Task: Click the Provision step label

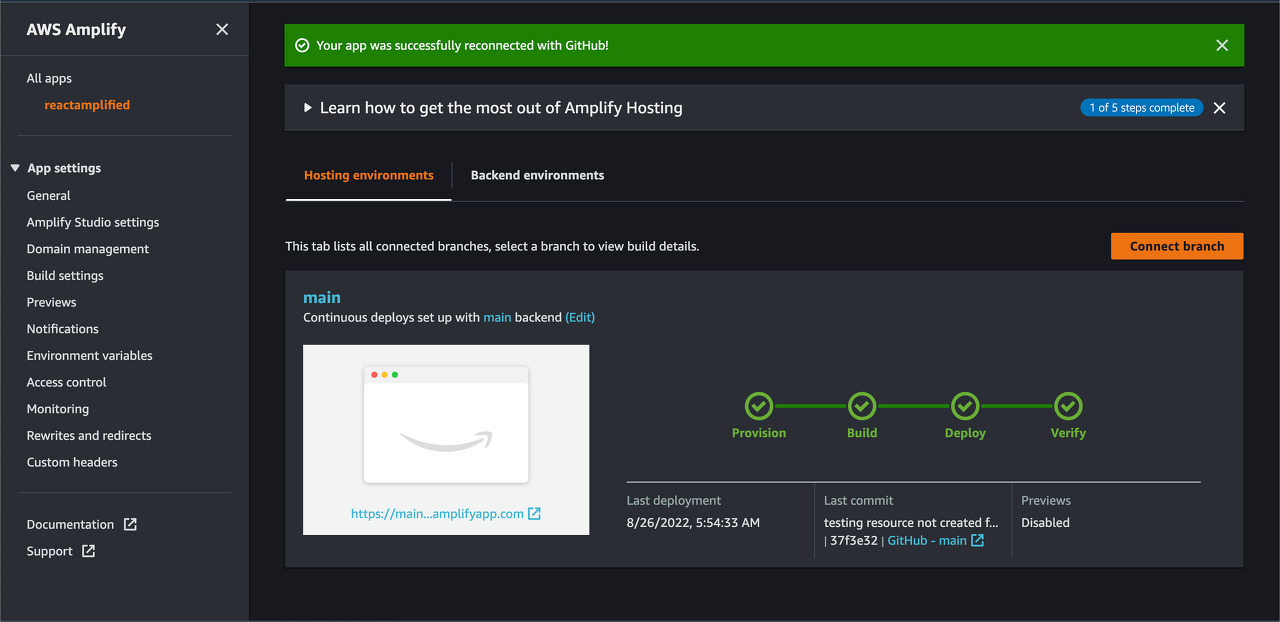Action: click(x=759, y=433)
